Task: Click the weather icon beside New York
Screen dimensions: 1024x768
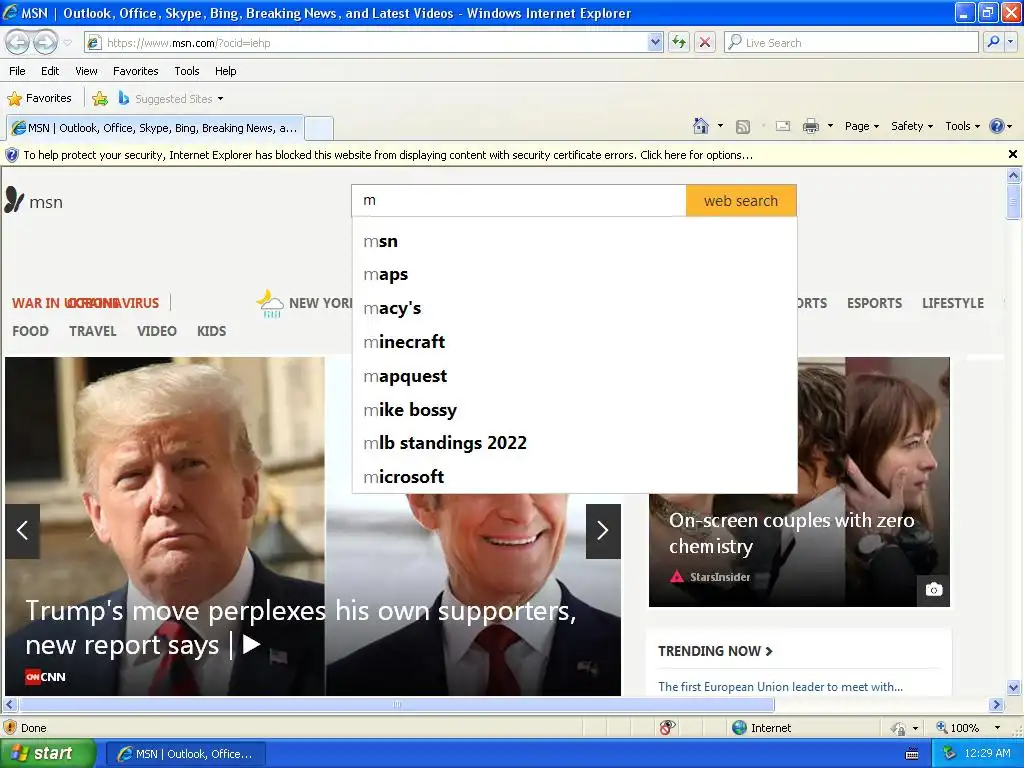Action: (270, 303)
